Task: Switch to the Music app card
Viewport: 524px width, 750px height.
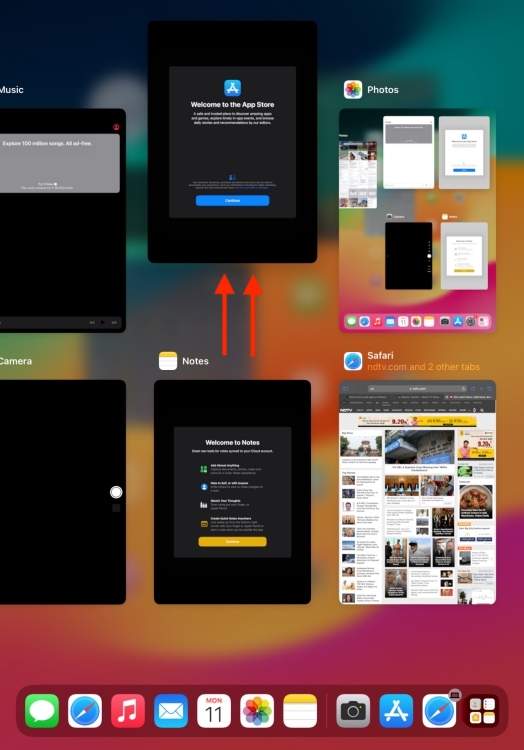Action: pyautogui.click(x=63, y=221)
